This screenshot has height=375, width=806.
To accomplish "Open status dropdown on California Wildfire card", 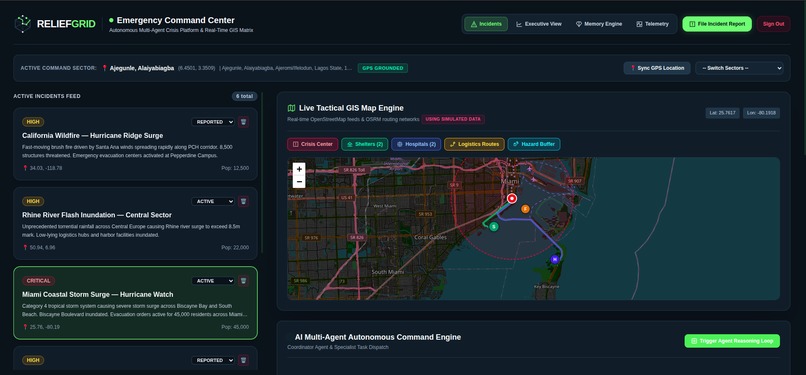I will coord(213,122).
